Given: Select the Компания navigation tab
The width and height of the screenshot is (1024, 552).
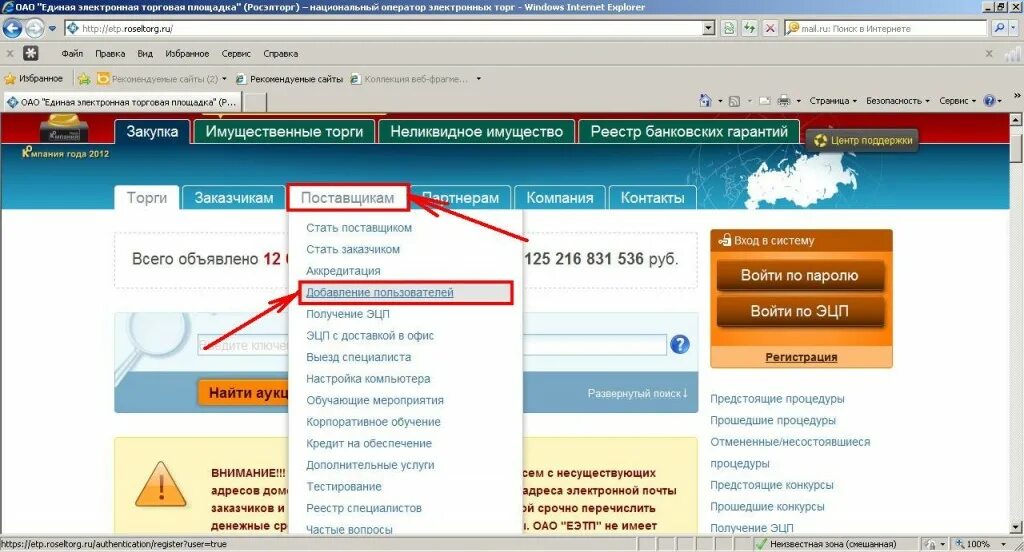Looking at the screenshot, I should 560,197.
